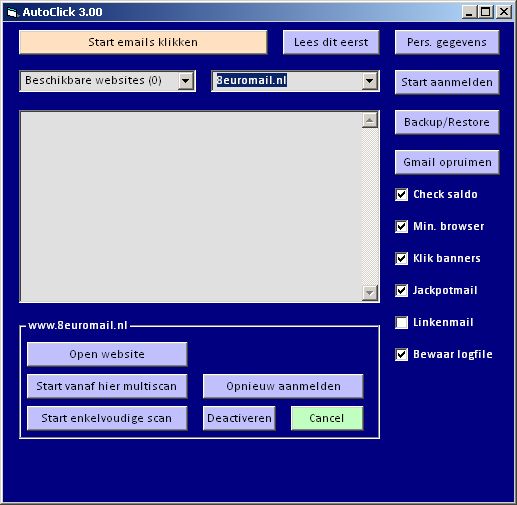
Task: Click Start emails klikken button
Action: coord(143,42)
